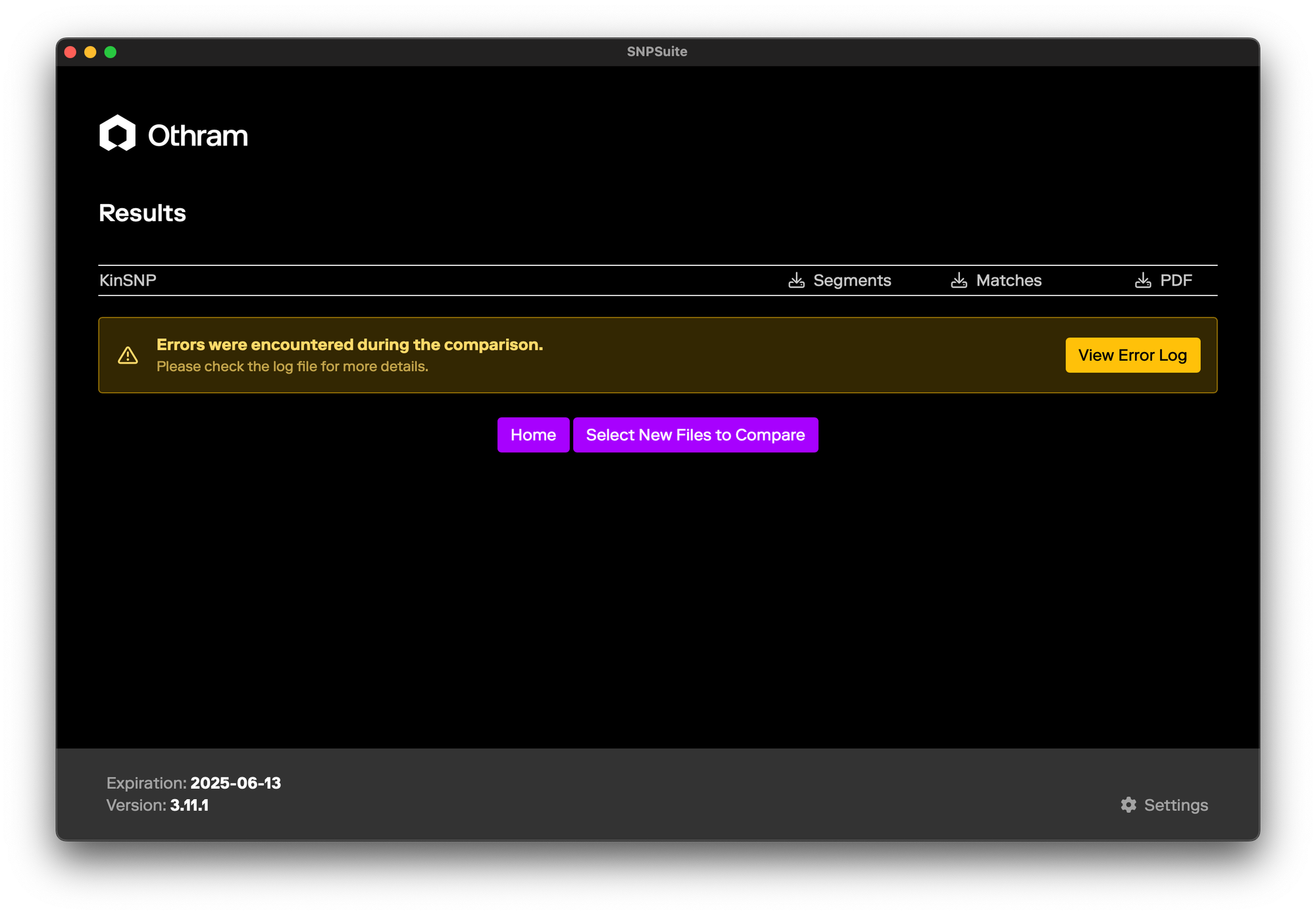Open the View Error Log button
This screenshot has height=915, width=1316.
coord(1132,355)
